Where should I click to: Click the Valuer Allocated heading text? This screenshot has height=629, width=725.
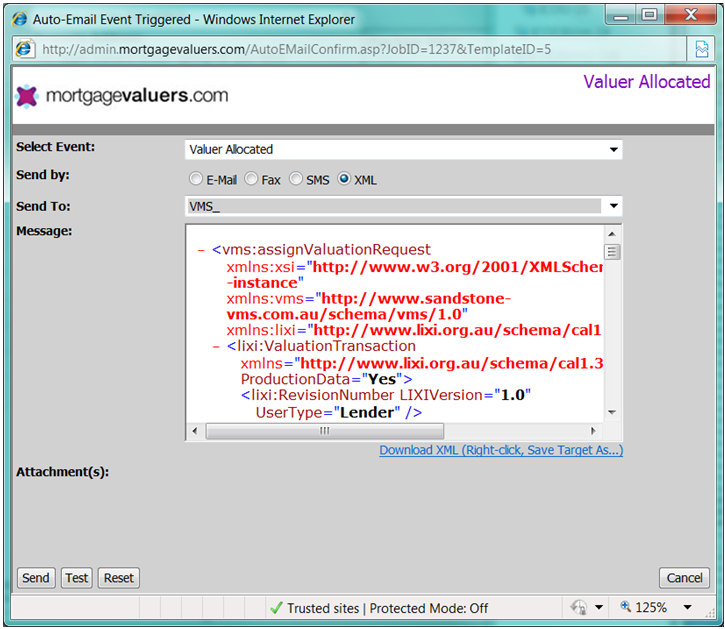646,82
